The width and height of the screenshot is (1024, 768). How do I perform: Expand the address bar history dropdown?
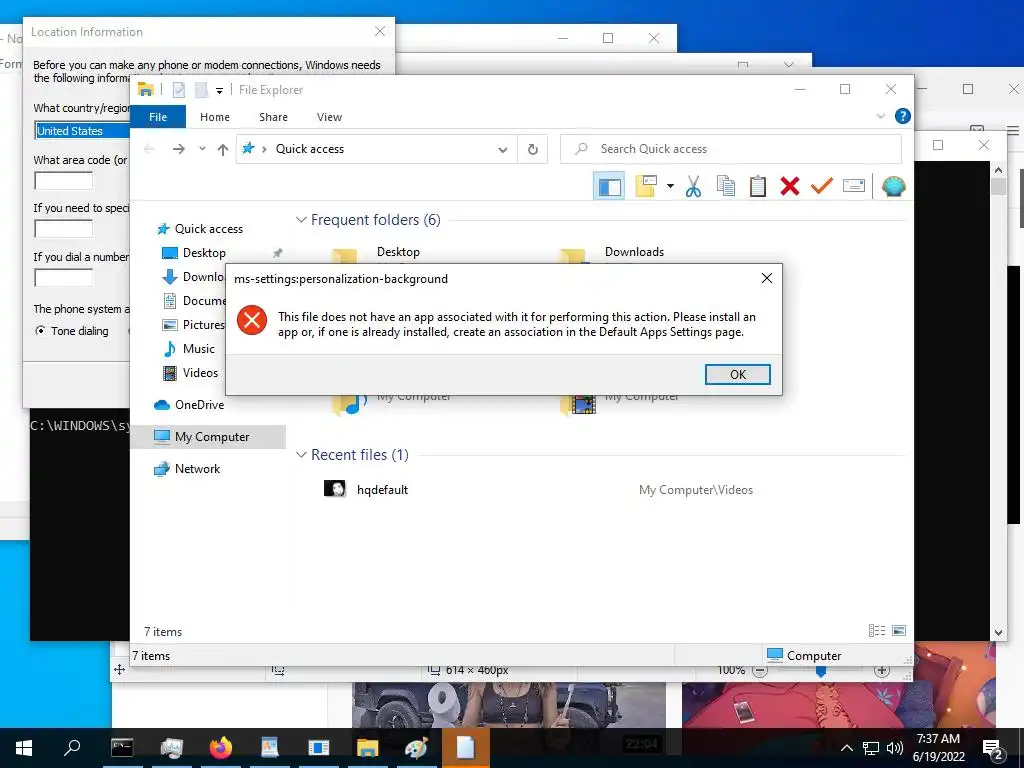502,149
